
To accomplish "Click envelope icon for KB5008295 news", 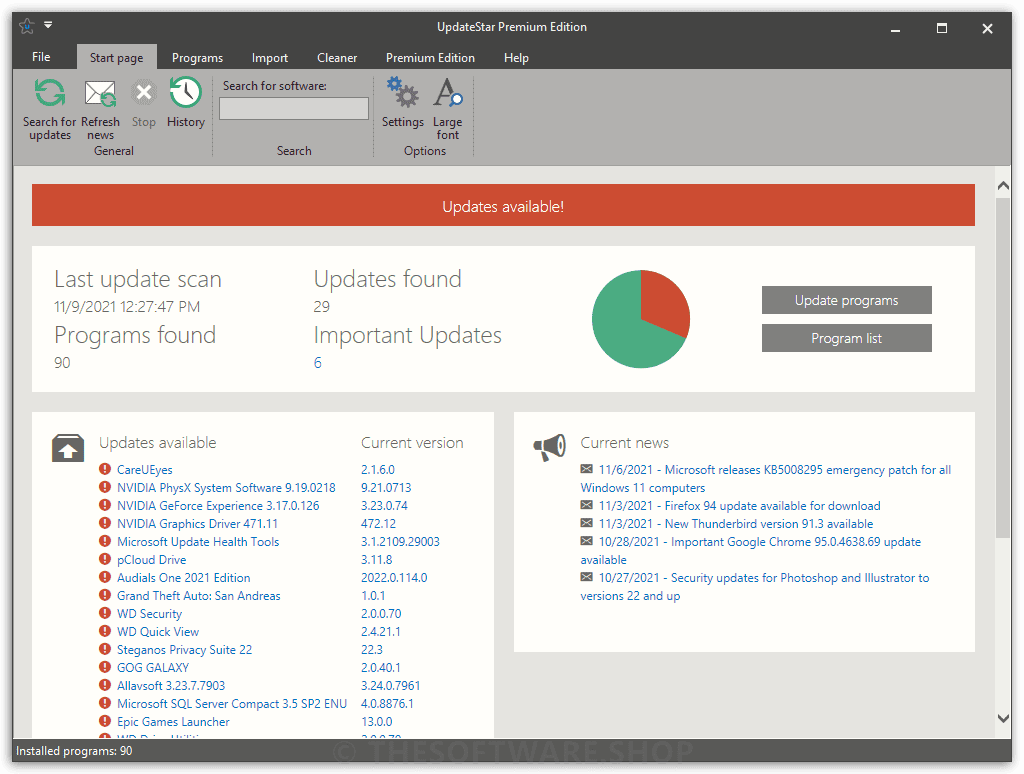I will click(586, 469).
